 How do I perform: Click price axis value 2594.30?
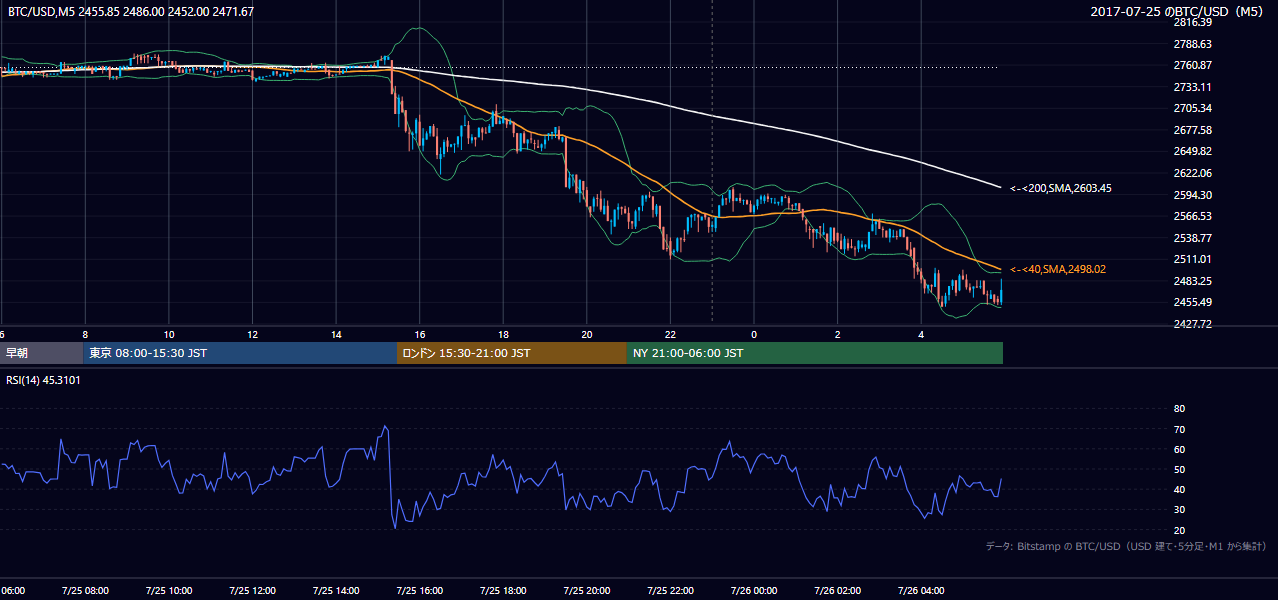point(1192,195)
